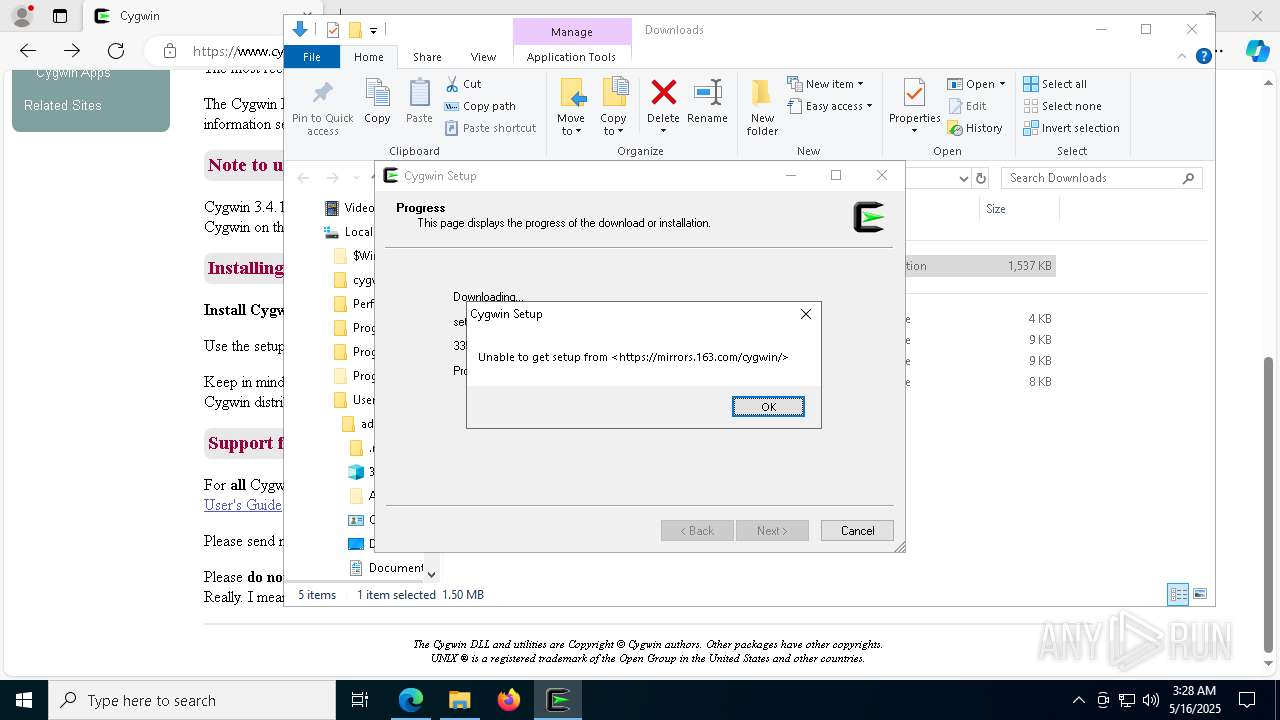Click the Search Downloads field
Screen dimensions: 1280x720
point(1102,178)
